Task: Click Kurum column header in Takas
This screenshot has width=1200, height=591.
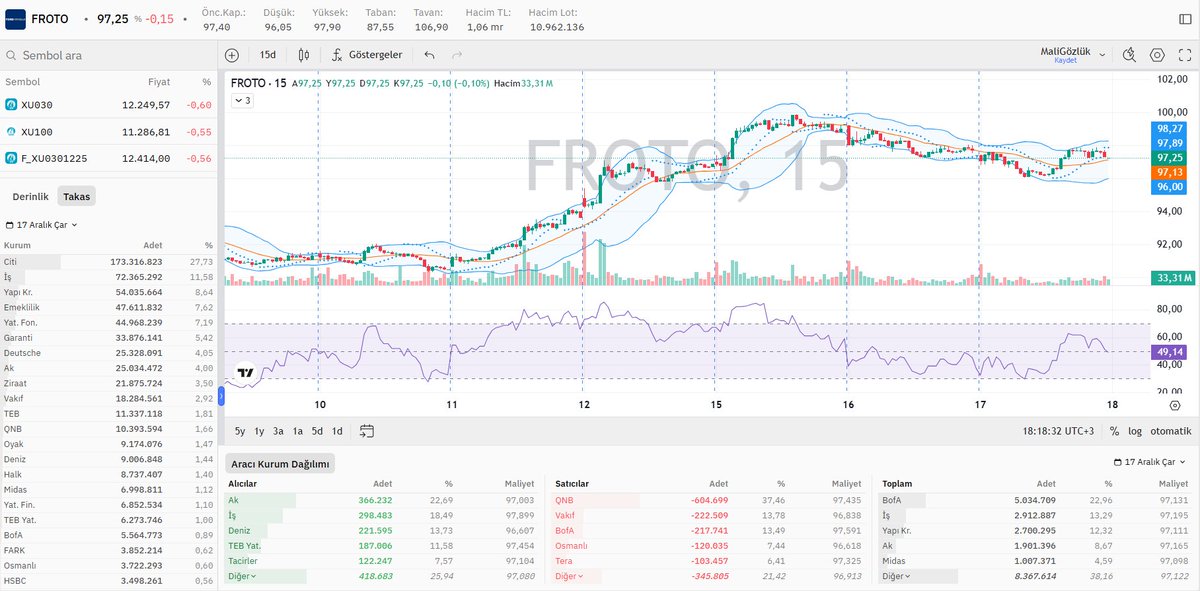Action: [18, 244]
